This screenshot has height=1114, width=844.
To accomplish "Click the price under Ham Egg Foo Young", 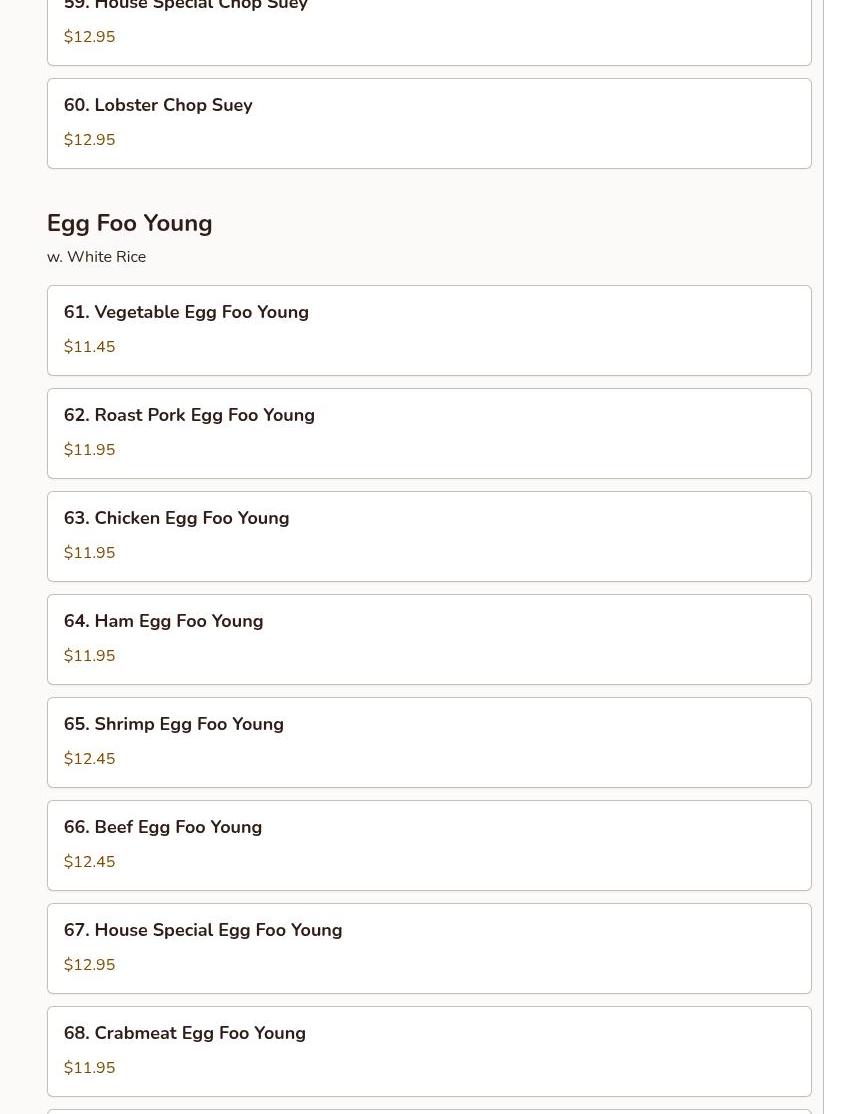I will point(89,656).
